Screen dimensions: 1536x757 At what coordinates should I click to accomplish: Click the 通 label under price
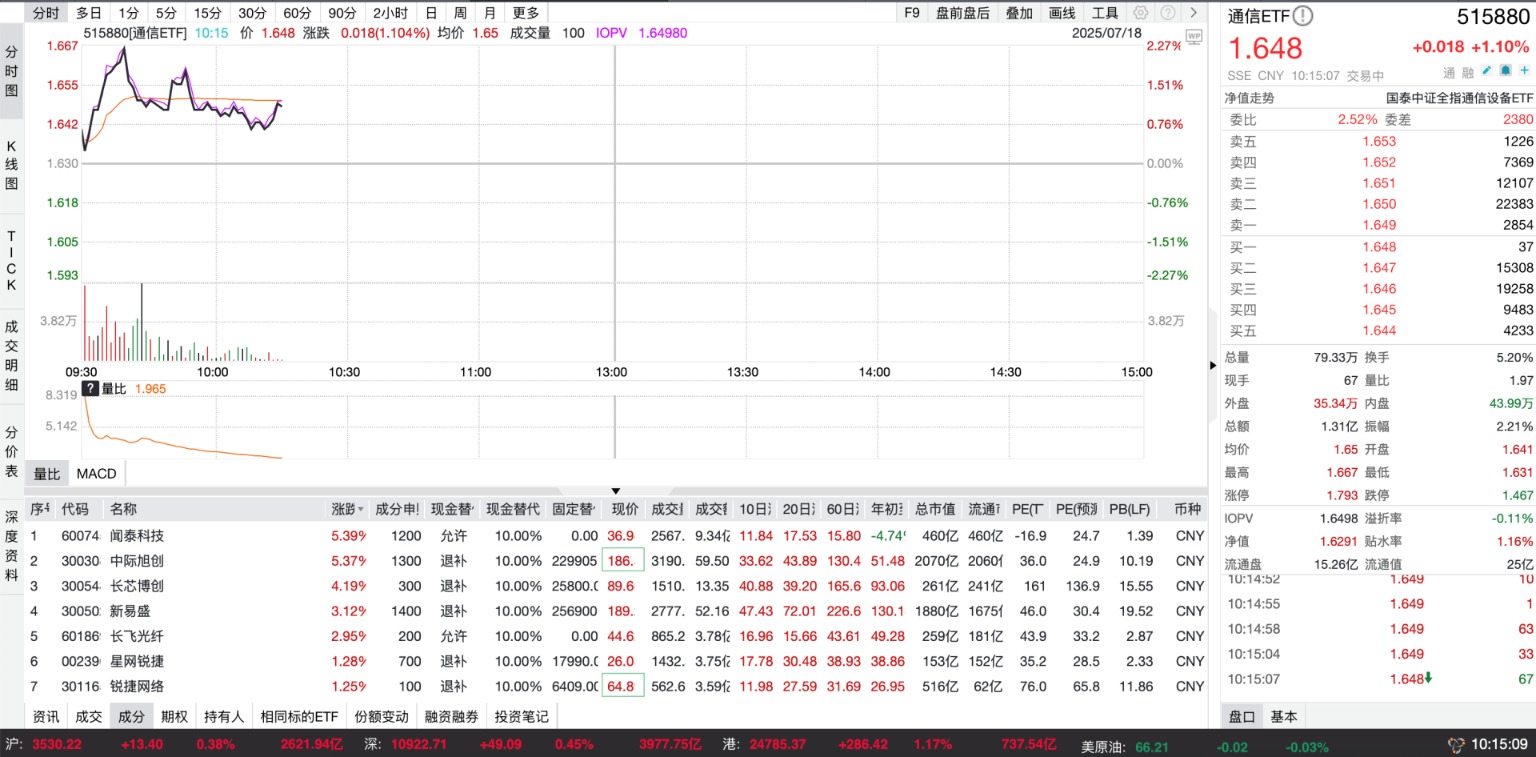pyautogui.click(x=1449, y=72)
